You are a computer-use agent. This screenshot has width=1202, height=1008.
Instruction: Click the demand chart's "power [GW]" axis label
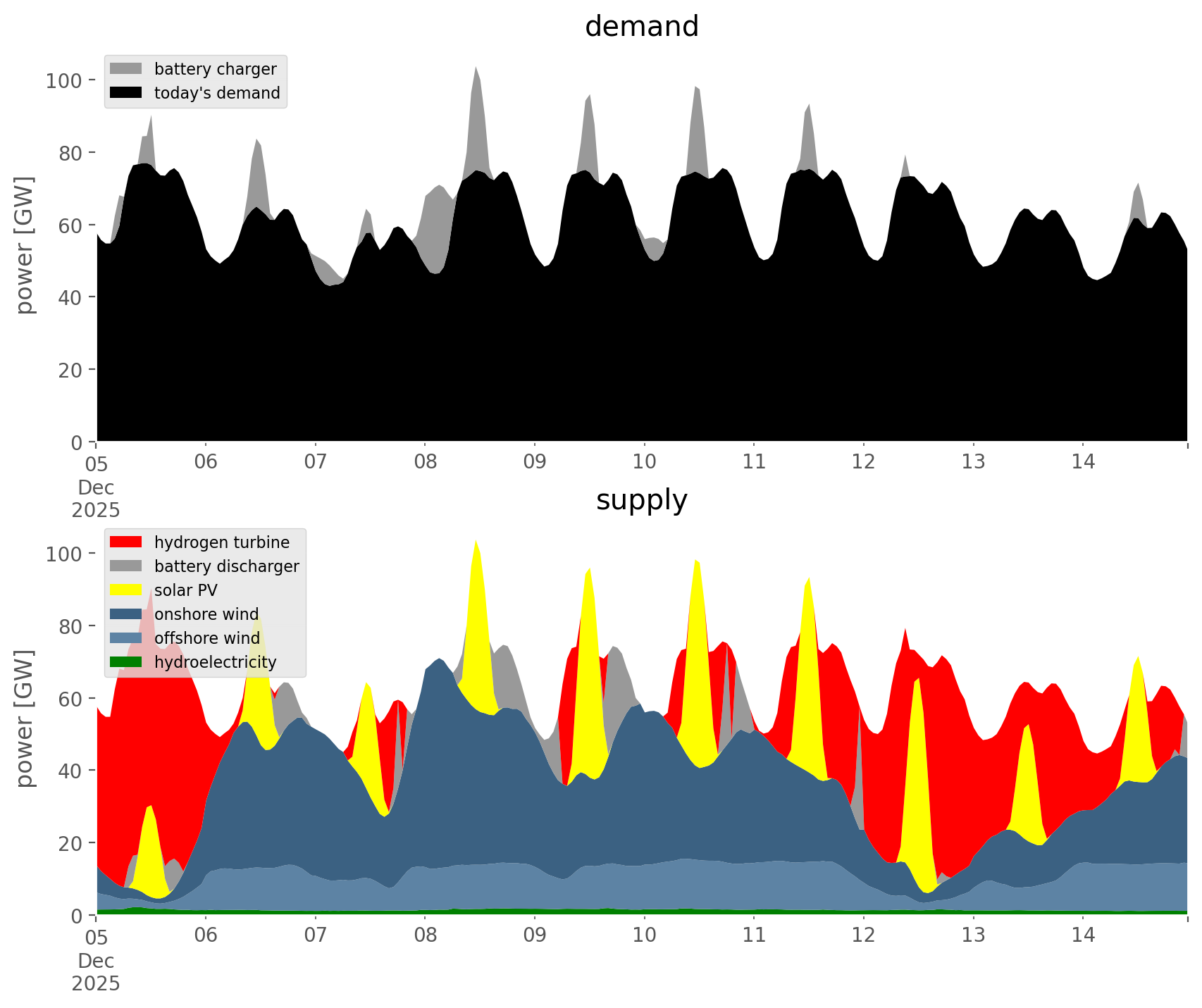coord(25,245)
